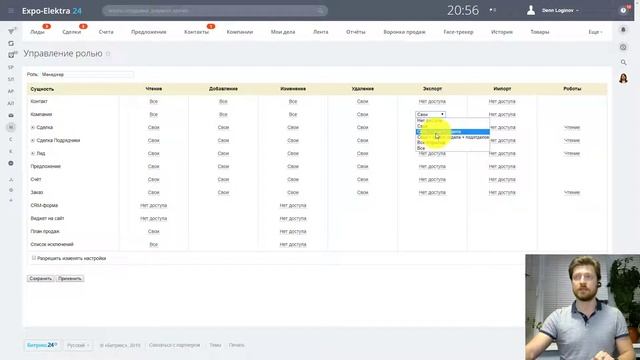Allow changing settings checkbox Разрешить изменять настройки
This screenshot has width=640, height=360.
click(x=34, y=258)
